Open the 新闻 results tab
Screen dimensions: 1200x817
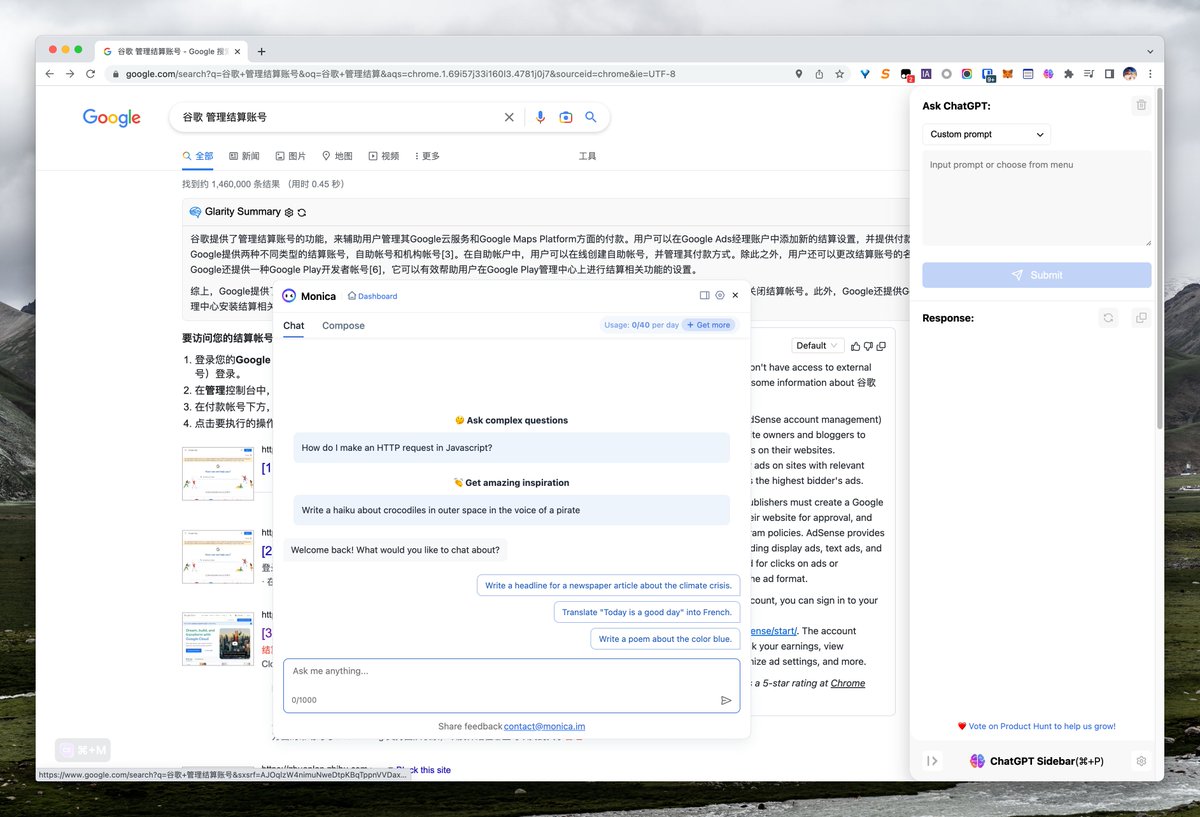[244, 156]
